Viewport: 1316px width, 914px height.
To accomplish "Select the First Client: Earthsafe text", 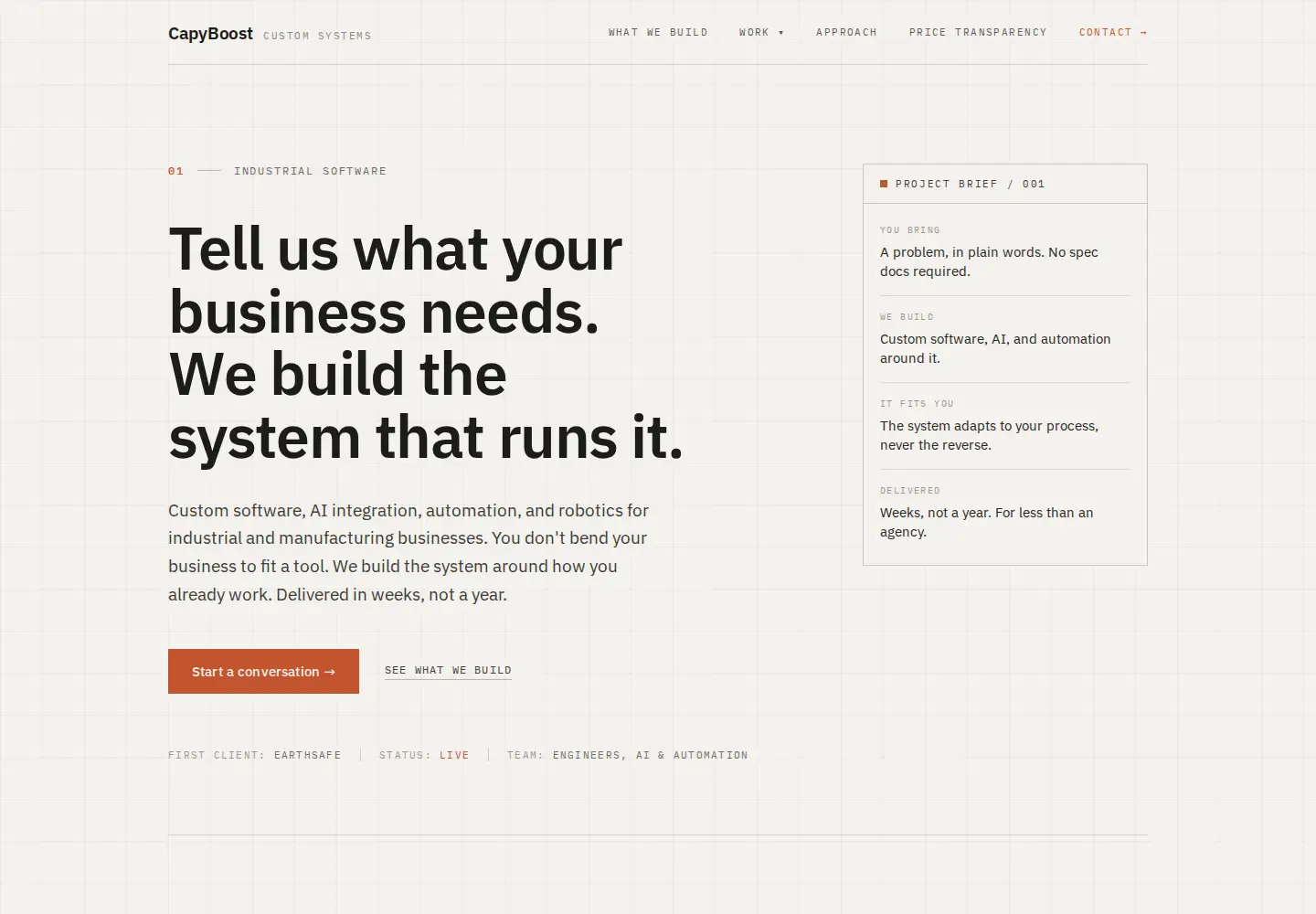I will [254, 755].
